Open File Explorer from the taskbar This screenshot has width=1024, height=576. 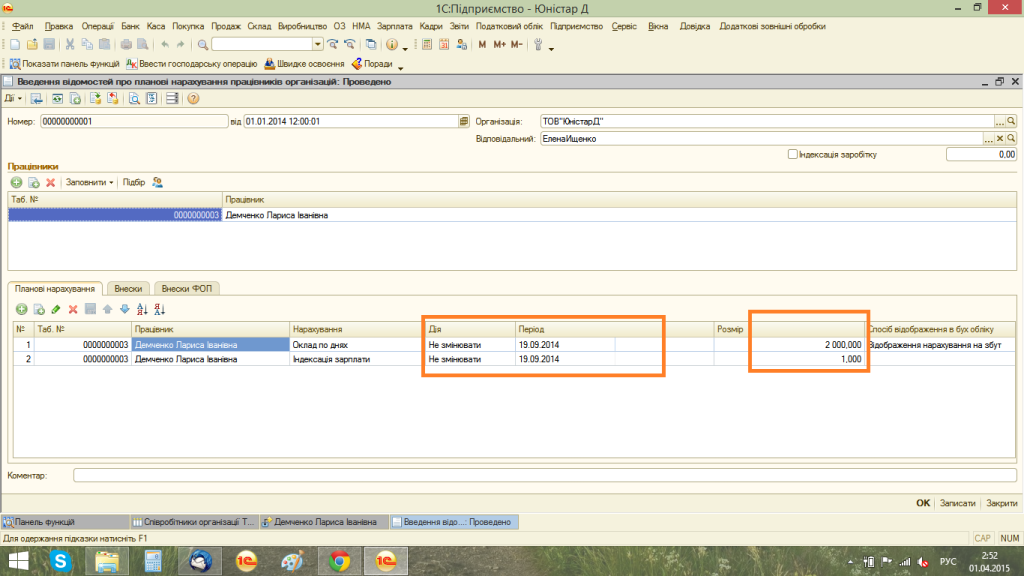click(x=106, y=561)
